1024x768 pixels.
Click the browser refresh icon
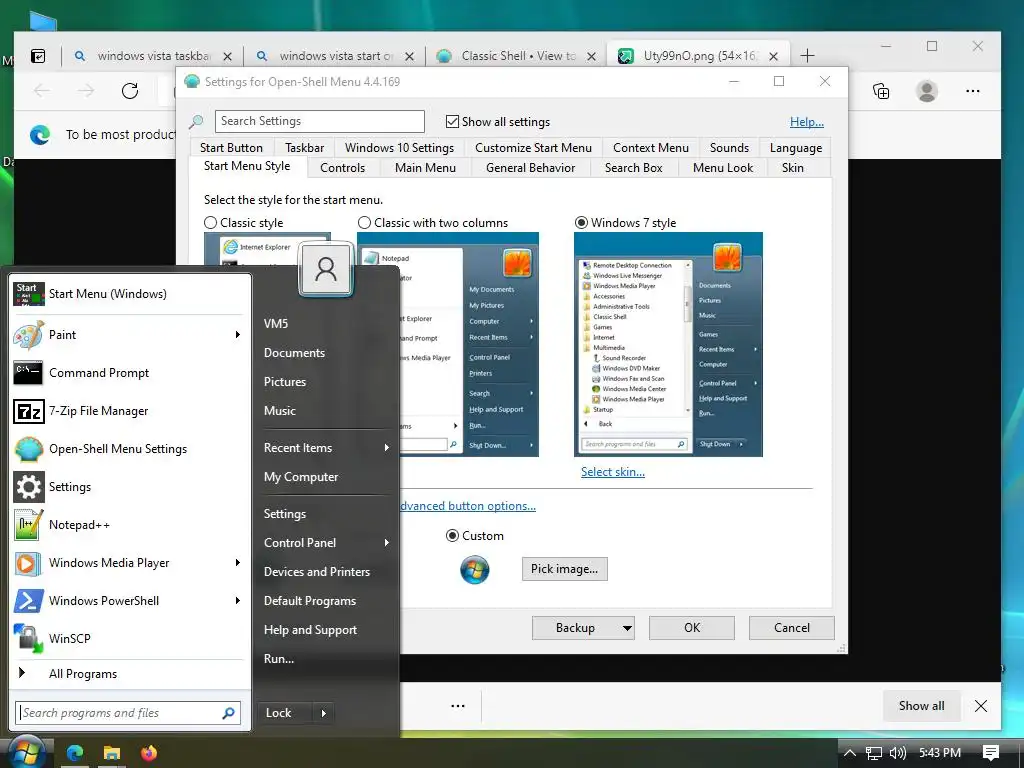point(130,91)
